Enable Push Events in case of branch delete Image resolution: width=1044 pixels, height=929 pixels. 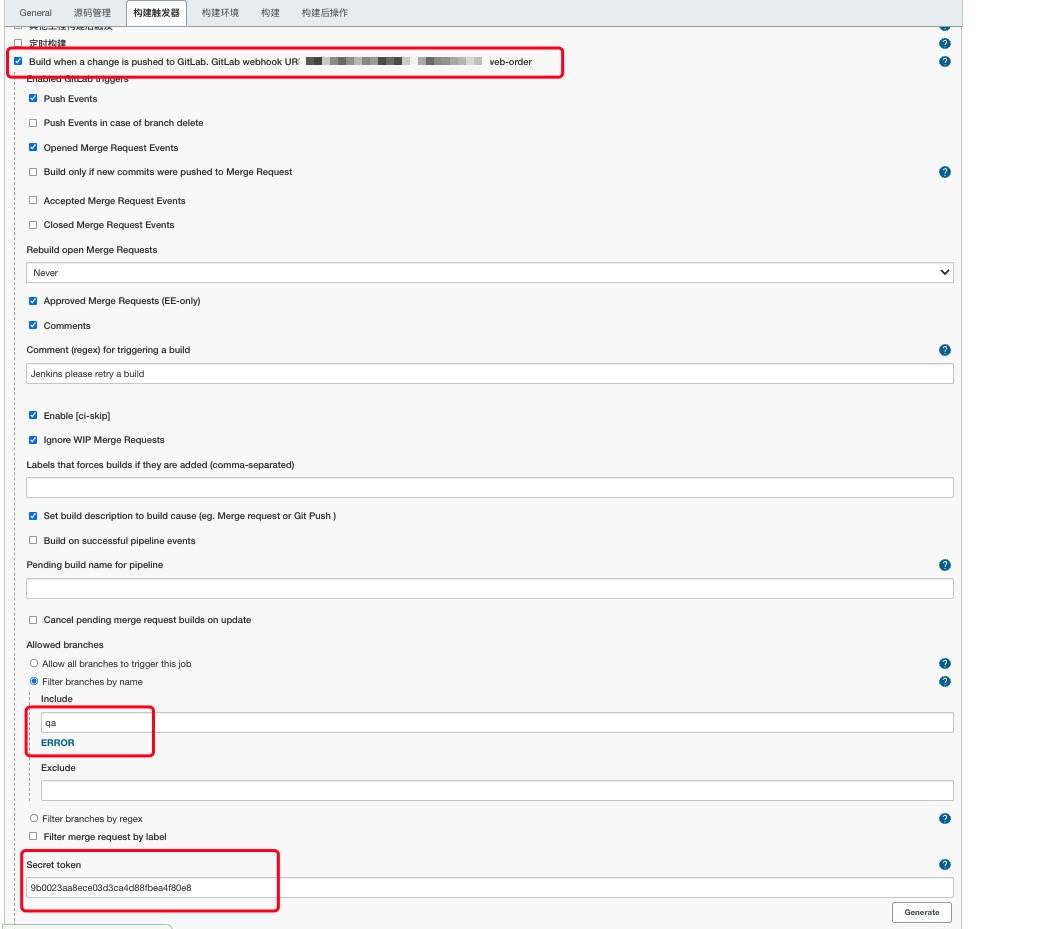[x=33, y=123]
